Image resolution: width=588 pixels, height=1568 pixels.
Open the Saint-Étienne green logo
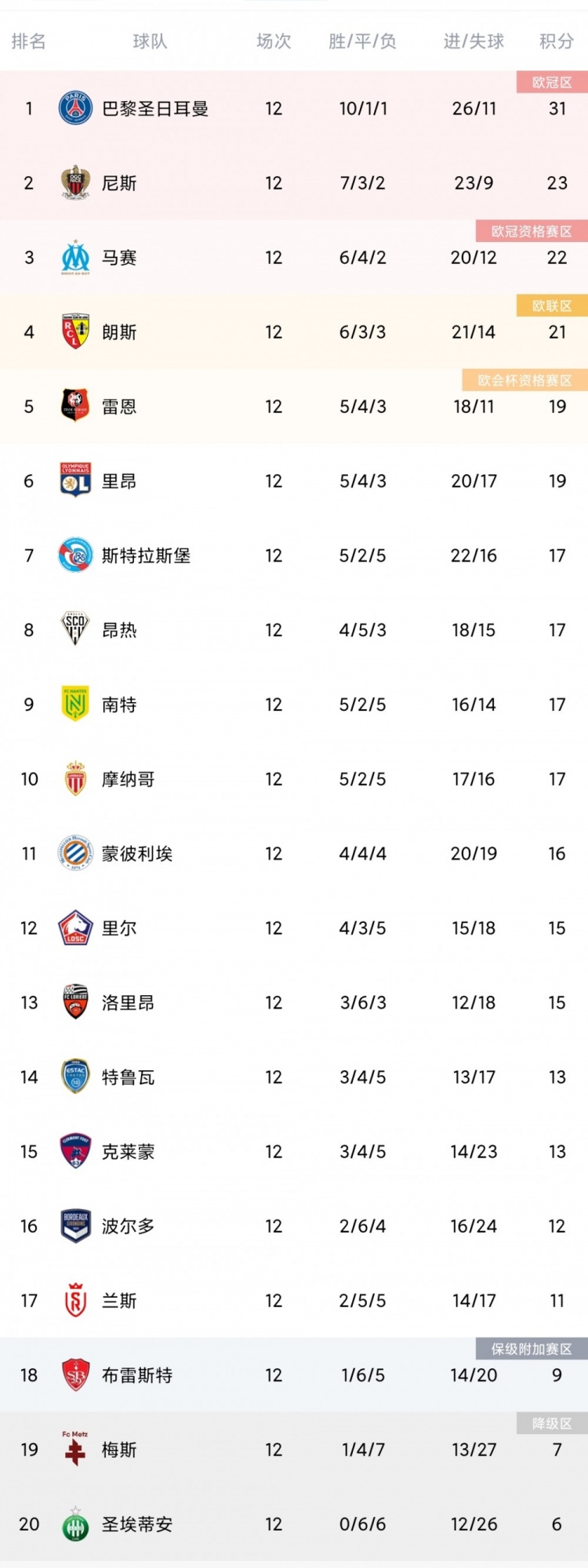[75, 1523]
